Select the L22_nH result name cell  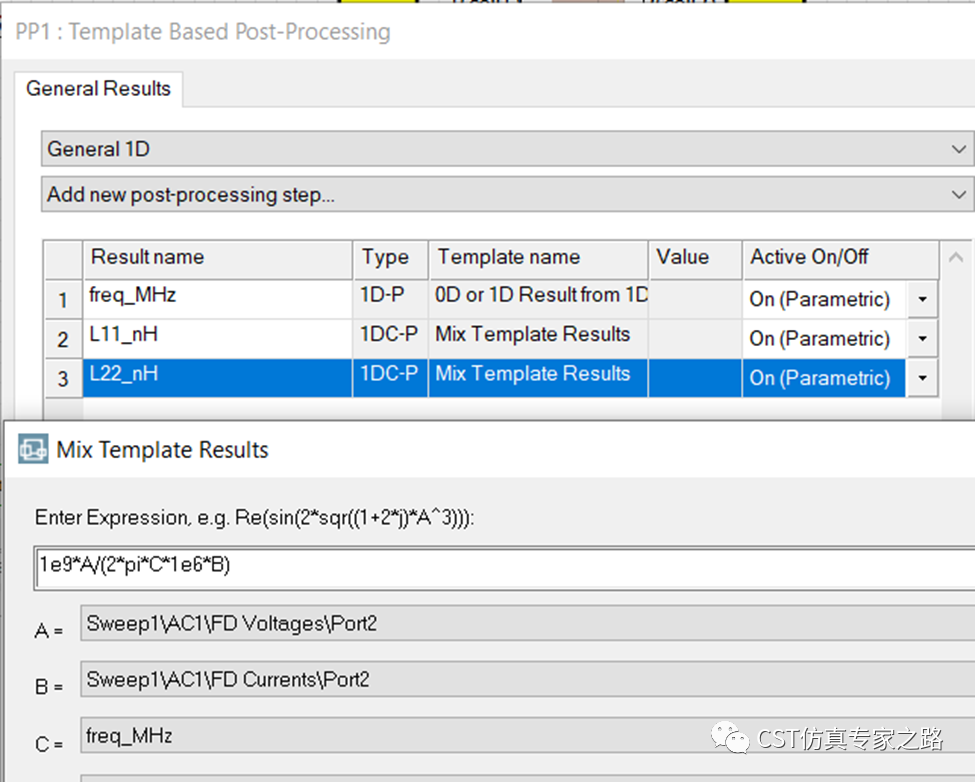[218, 378]
